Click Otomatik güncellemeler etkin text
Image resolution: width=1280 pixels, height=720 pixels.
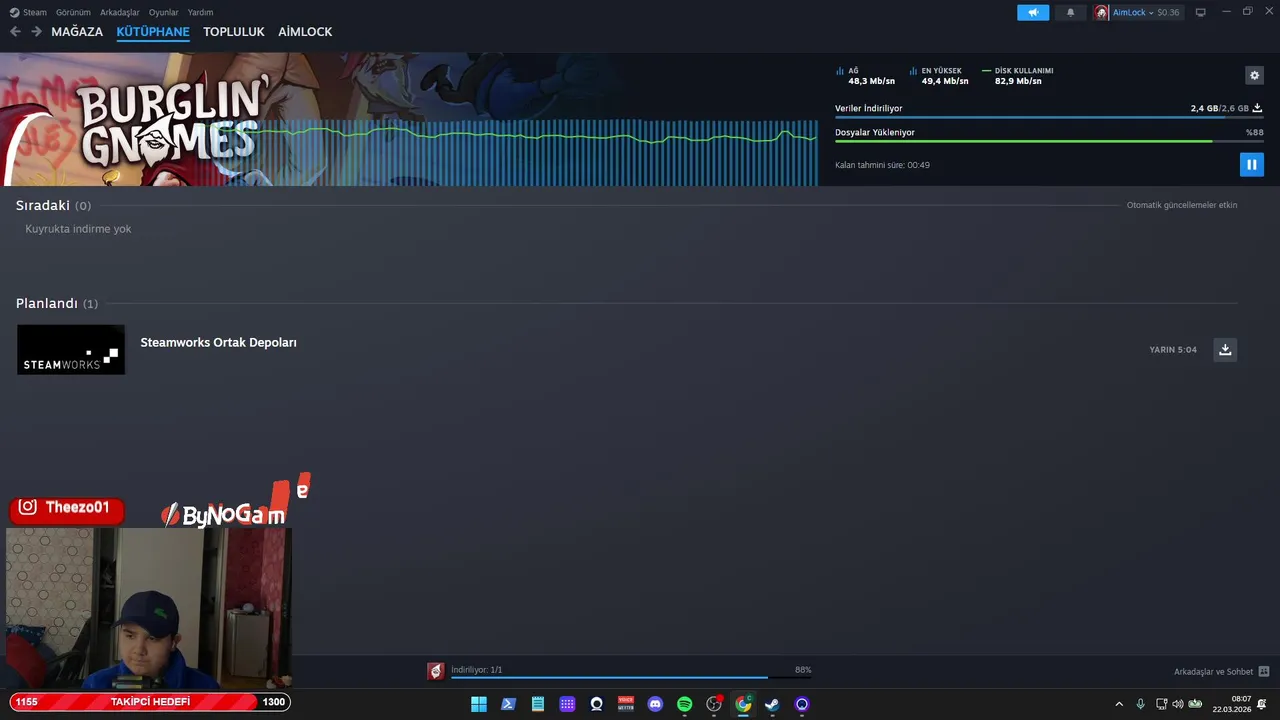pos(1182,205)
